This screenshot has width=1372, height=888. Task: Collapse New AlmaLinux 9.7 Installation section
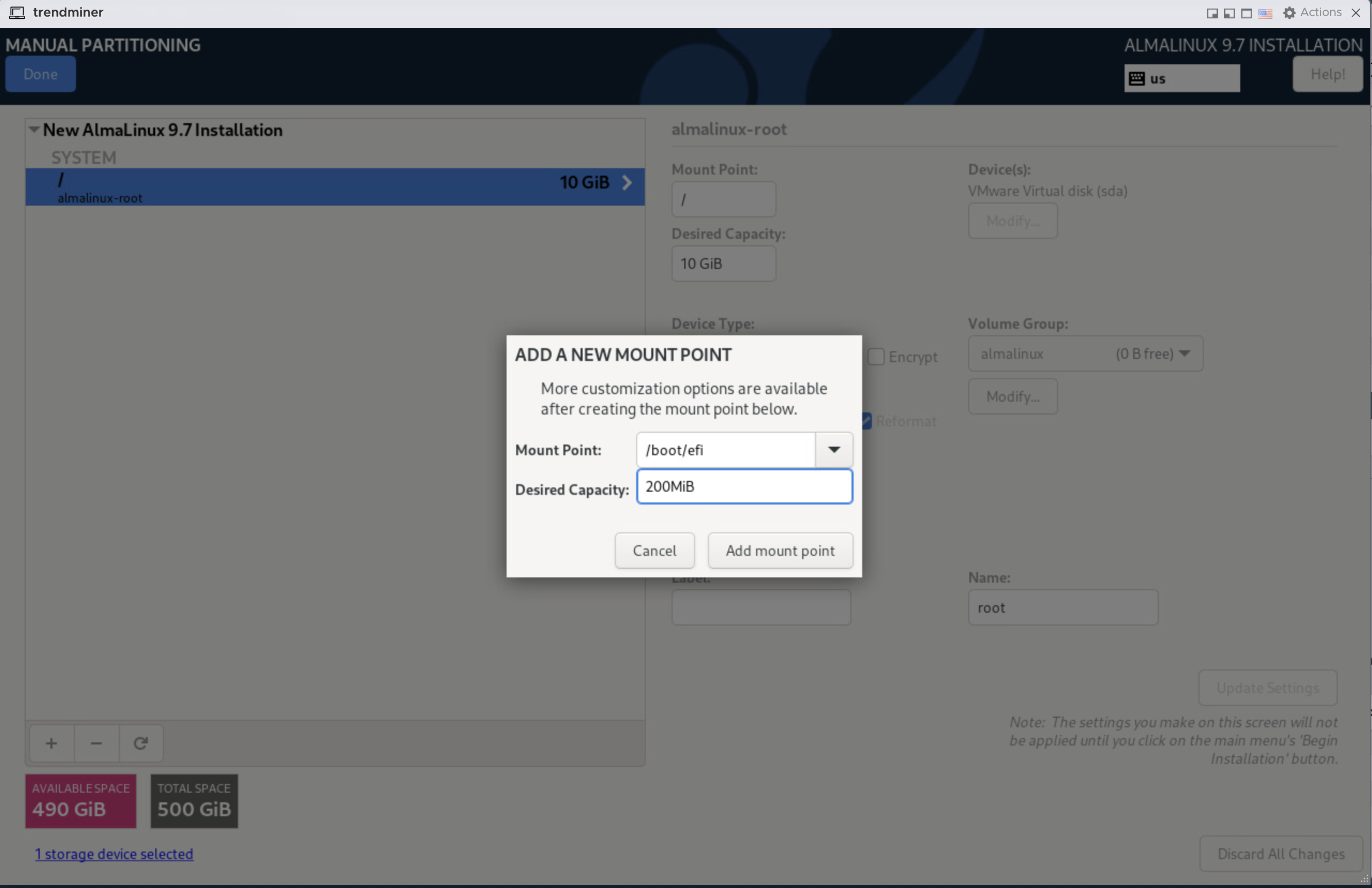tap(34, 129)
